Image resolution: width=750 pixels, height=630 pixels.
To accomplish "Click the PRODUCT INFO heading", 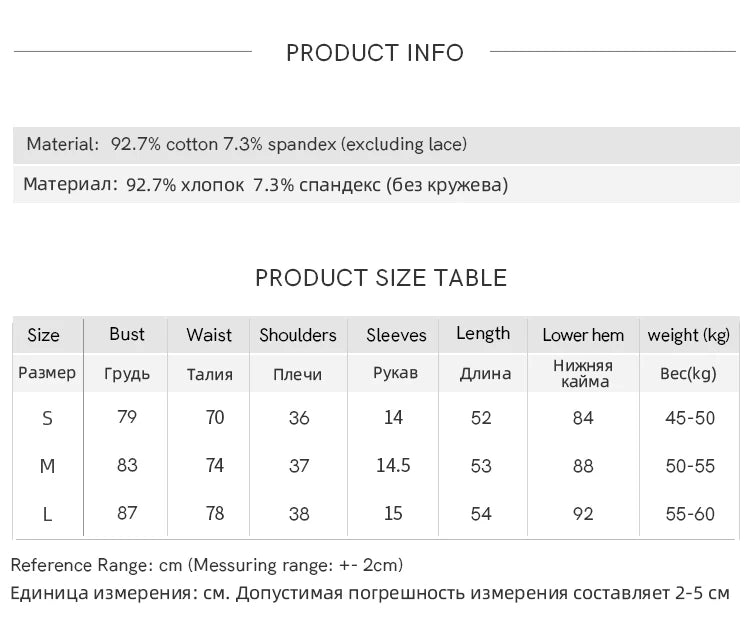I will coord(375,53).
